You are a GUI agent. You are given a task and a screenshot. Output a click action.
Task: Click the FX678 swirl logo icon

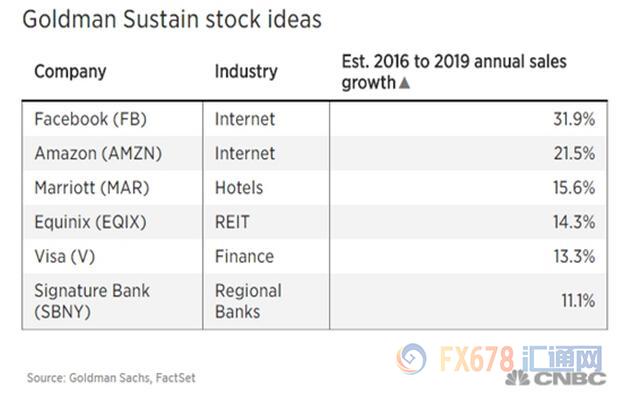click(412, 359)
